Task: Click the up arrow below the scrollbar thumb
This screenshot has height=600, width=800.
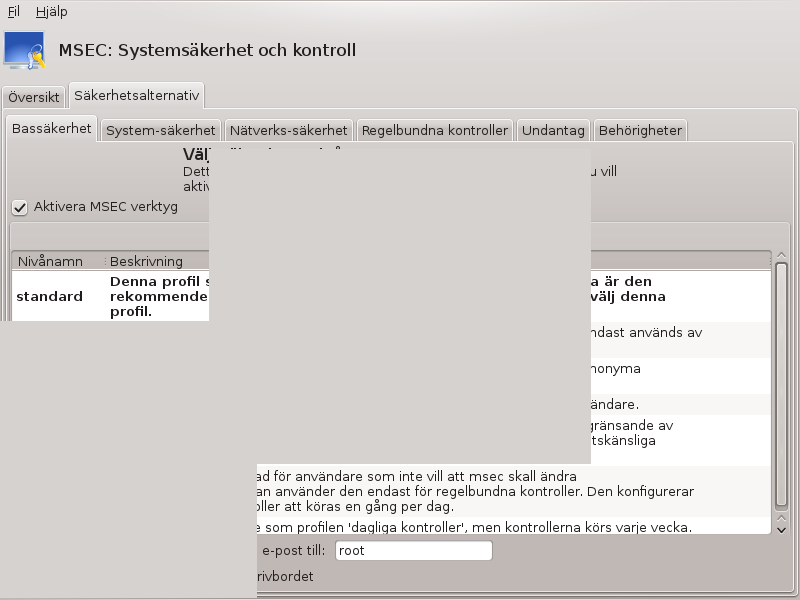Action: coord(781,518)
